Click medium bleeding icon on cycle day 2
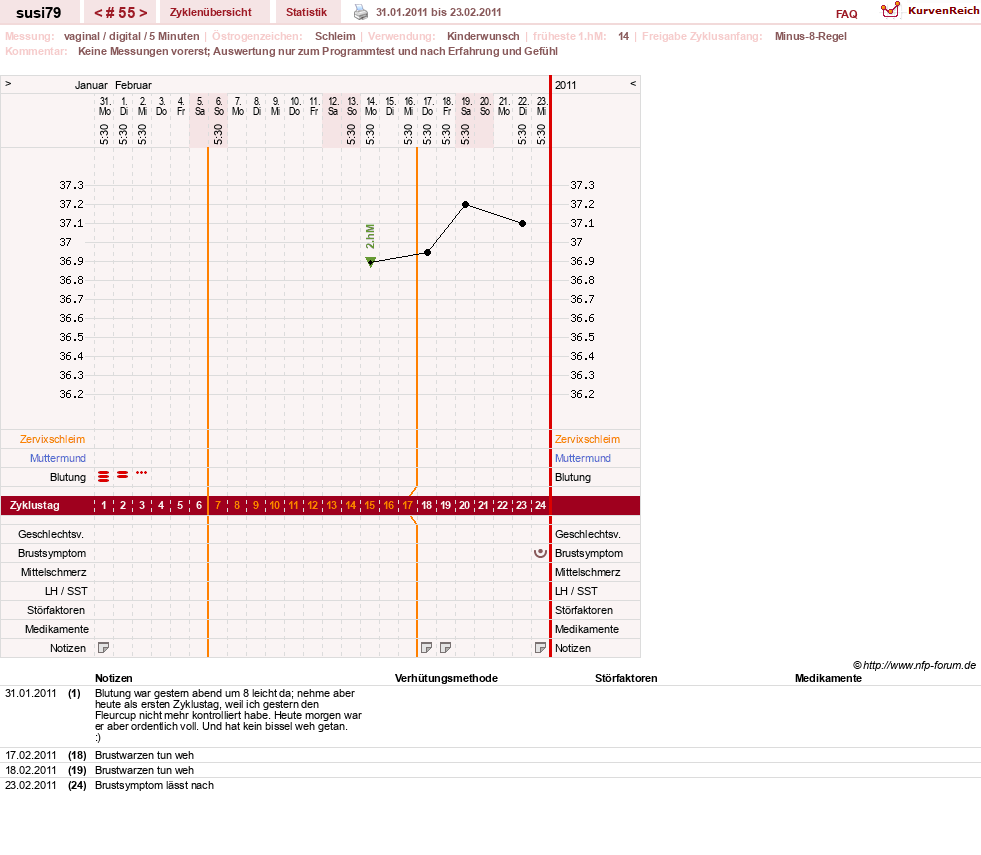 [x=123, y=475]
